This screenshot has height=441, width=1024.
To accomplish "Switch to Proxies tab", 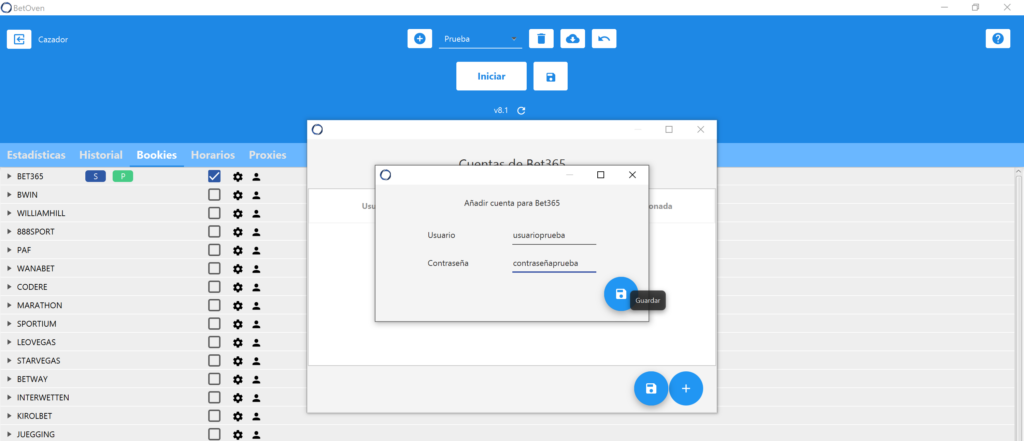I will [x=267, y=155].
